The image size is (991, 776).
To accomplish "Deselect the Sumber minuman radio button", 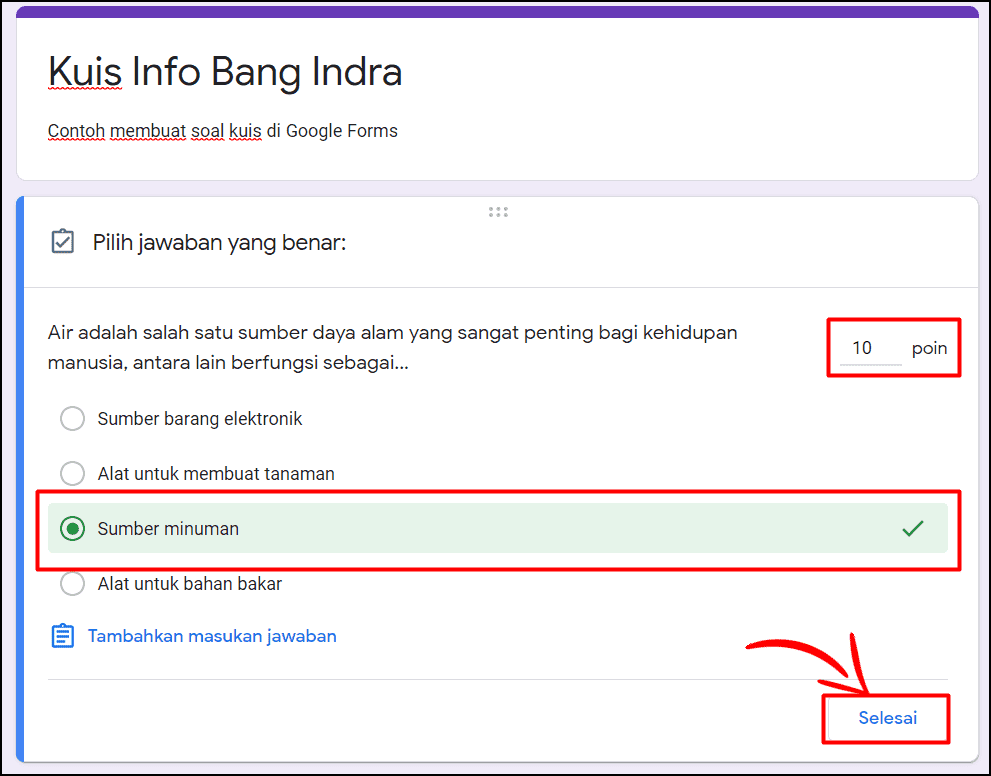I will click(x=72, y=528).
